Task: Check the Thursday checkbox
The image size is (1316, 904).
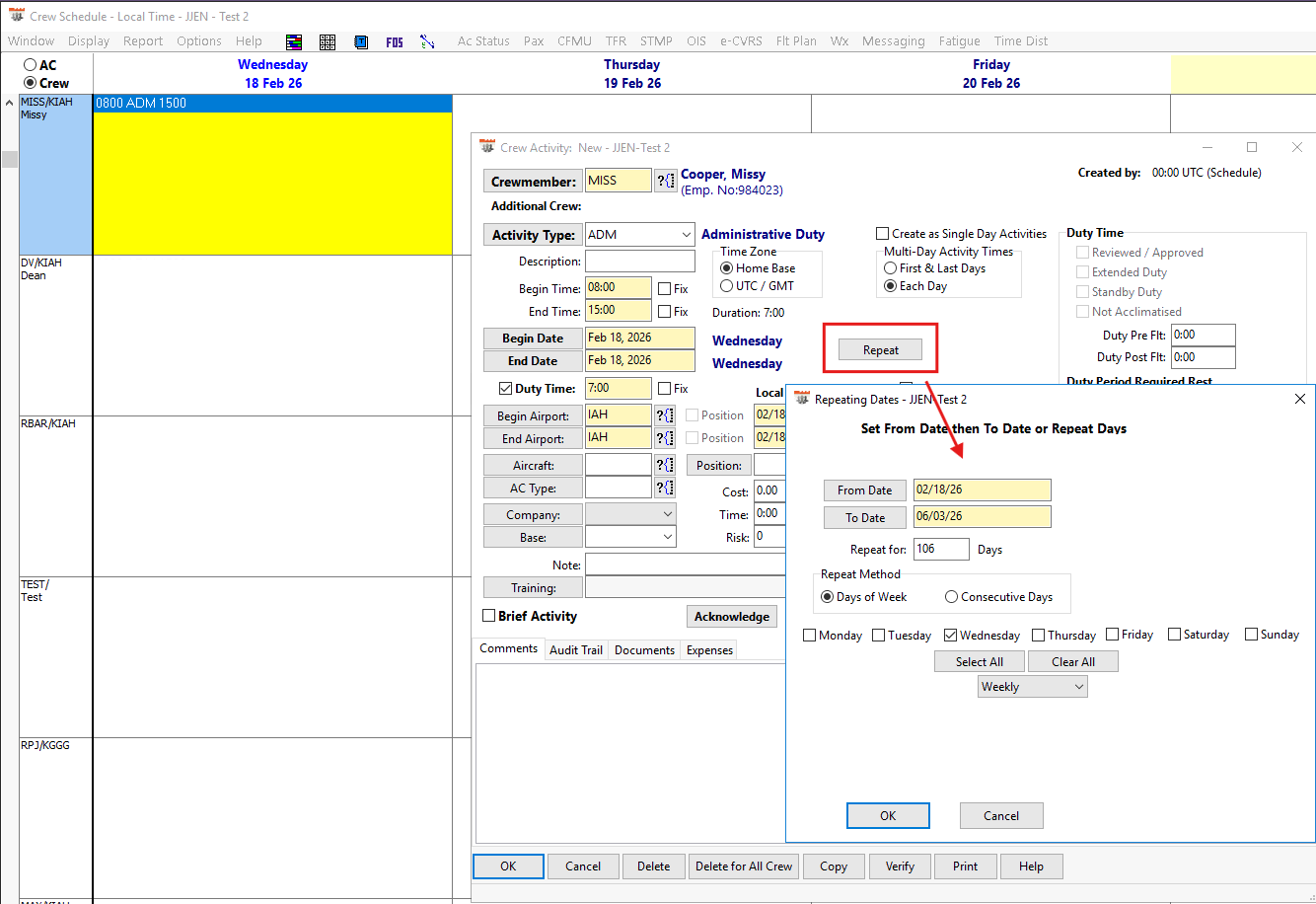Action: coord(1040,636)
